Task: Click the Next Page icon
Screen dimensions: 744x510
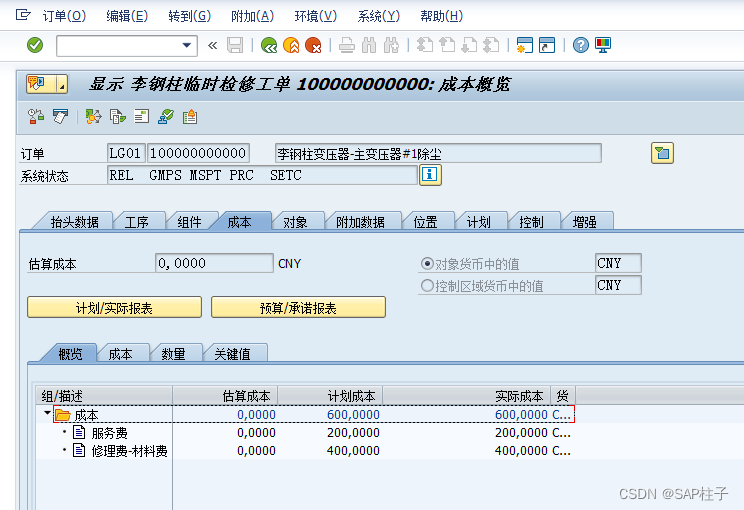Action: tap(469, 46)
